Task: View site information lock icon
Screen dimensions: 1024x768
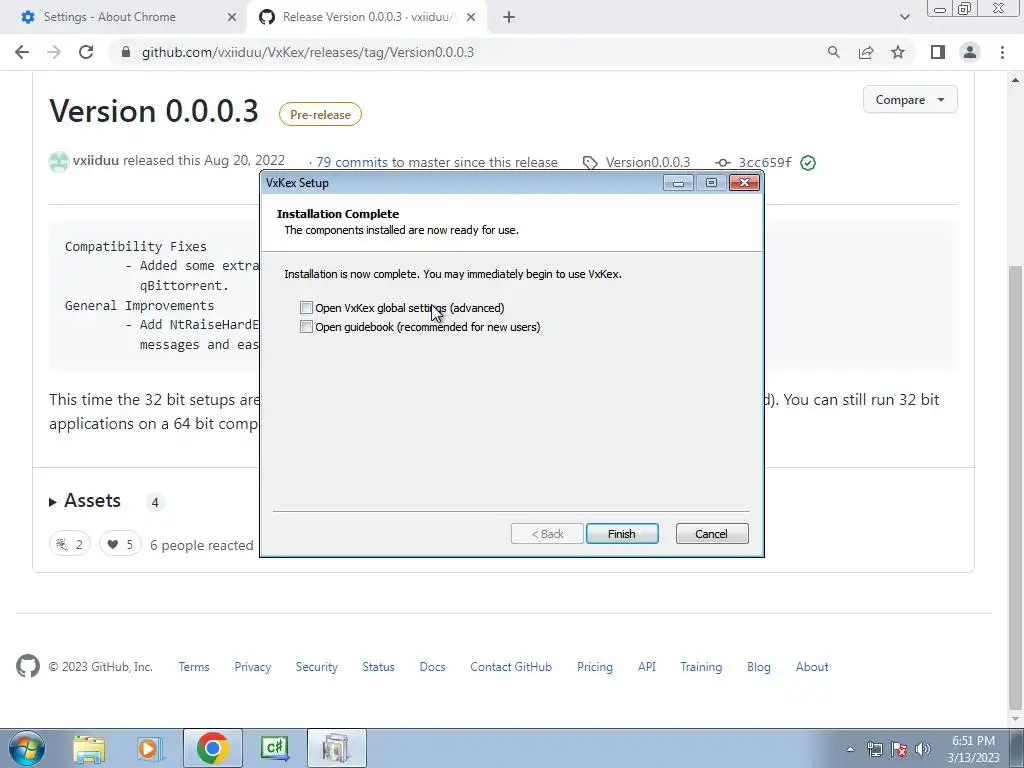Action: pyautogui.click(x=126, y=52)
